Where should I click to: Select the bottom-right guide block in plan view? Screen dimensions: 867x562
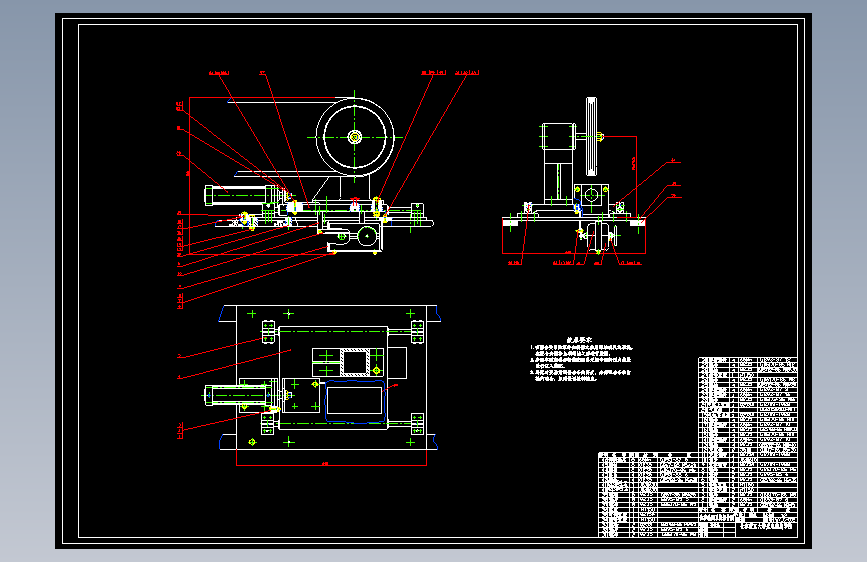(x=417, y=424)
